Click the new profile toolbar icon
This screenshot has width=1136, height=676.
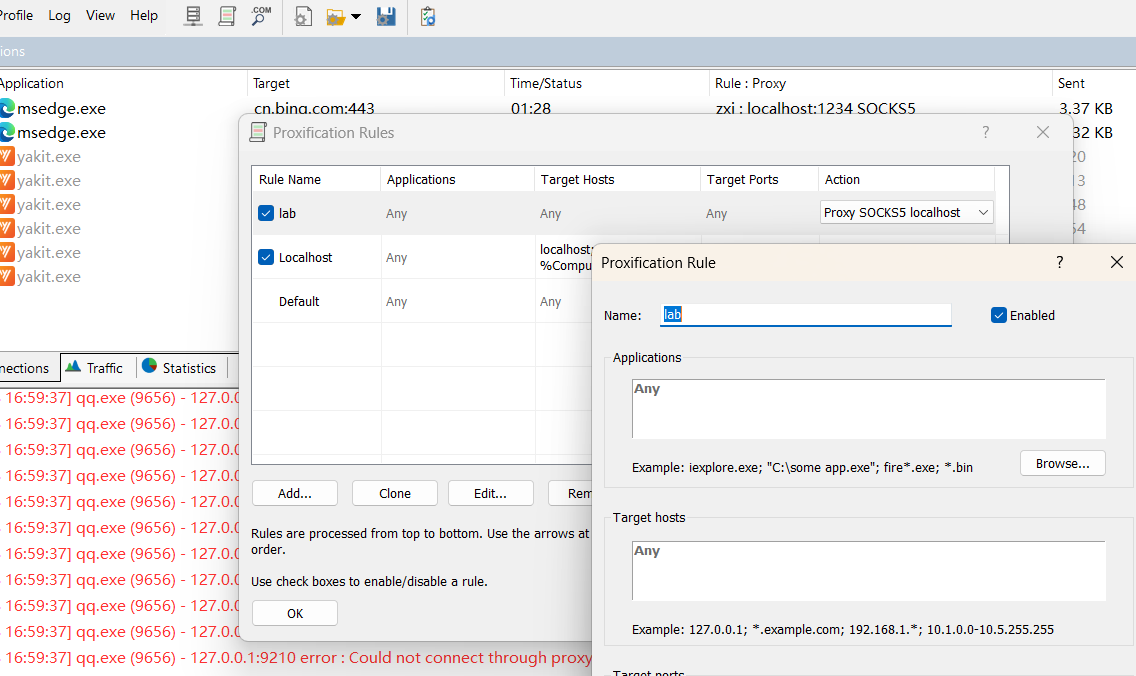pos(303,16)
